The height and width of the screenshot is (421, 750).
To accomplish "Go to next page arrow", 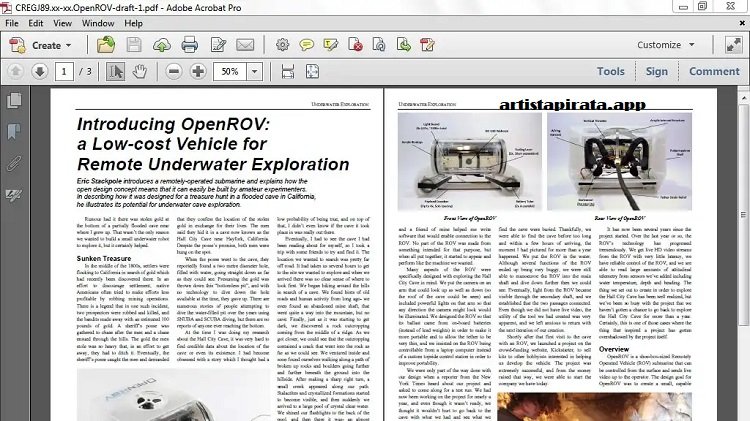I will (x=40, y=72).
